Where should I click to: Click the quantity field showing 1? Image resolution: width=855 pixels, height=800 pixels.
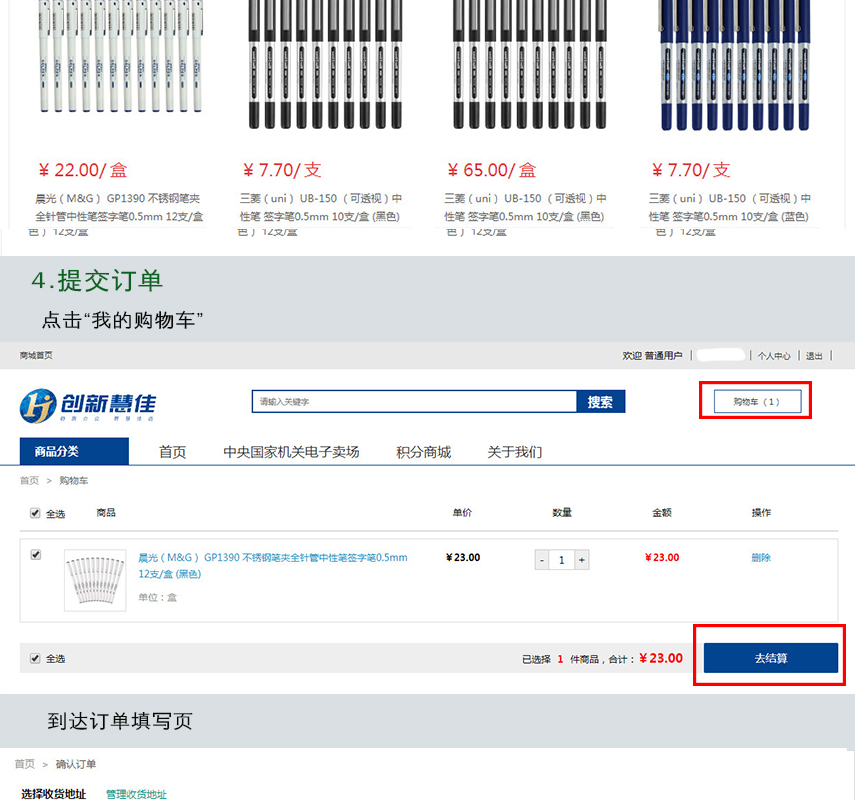click(x=562, y=560)
